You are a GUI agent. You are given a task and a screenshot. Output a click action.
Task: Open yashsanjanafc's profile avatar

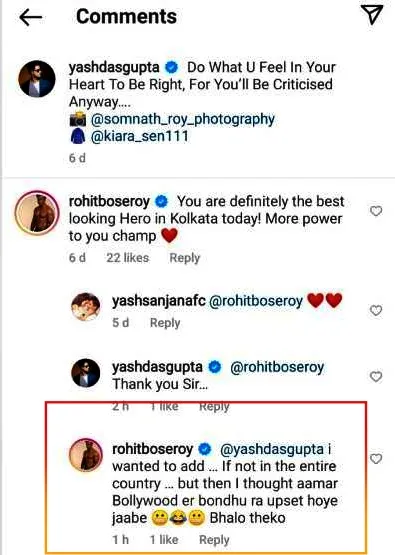86,307
